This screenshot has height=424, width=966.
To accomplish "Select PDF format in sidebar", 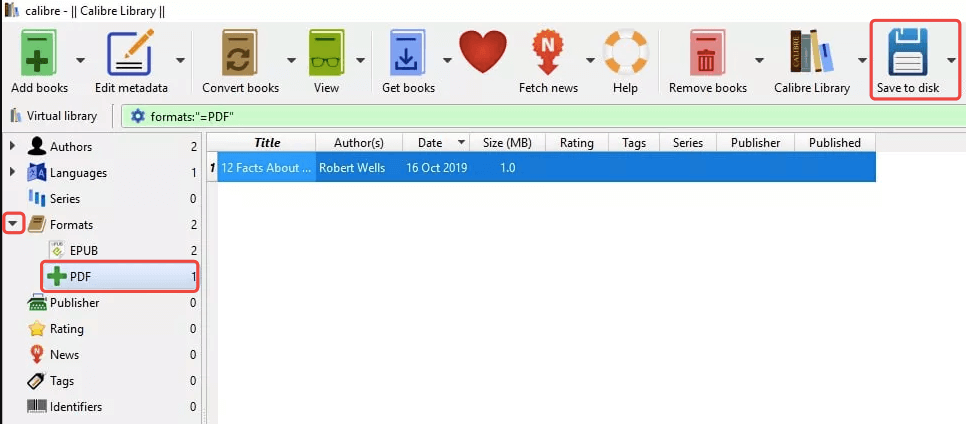I will 81,276.
